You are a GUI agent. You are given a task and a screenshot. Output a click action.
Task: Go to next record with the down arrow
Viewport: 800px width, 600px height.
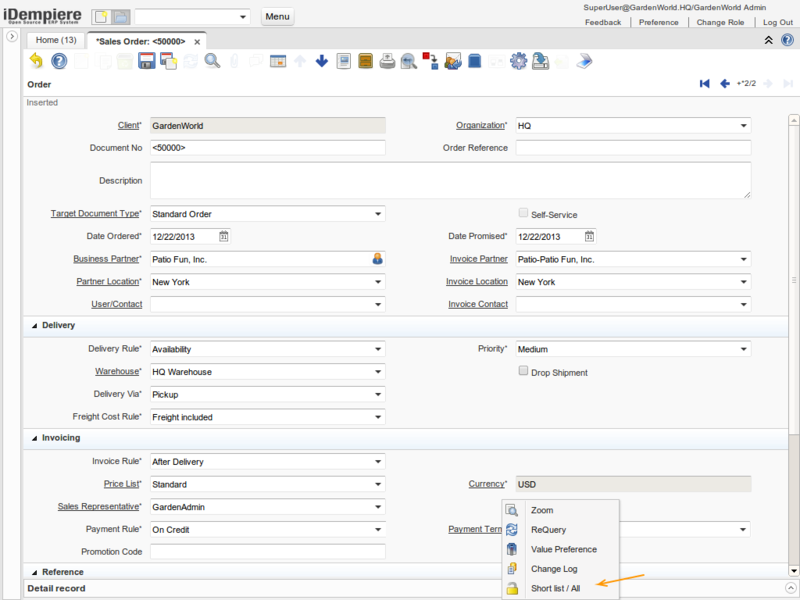tap(322, 61)
